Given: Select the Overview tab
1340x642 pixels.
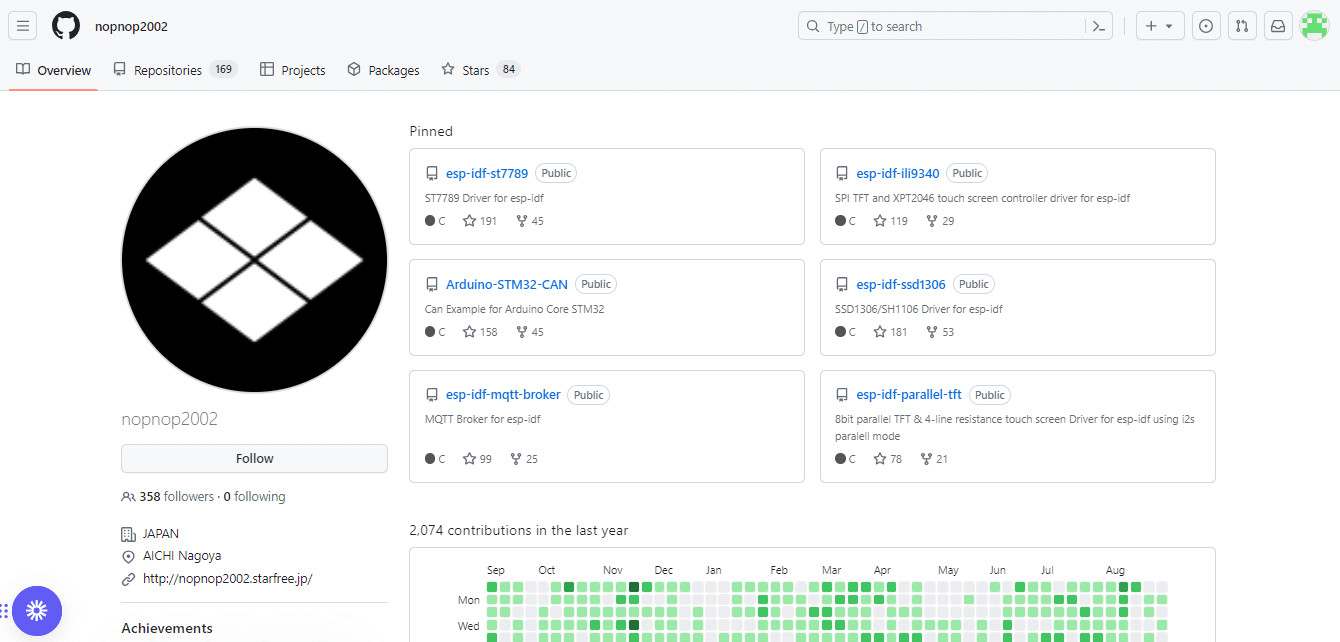Looking at the screenshot, I should click(x=54, y=70).
